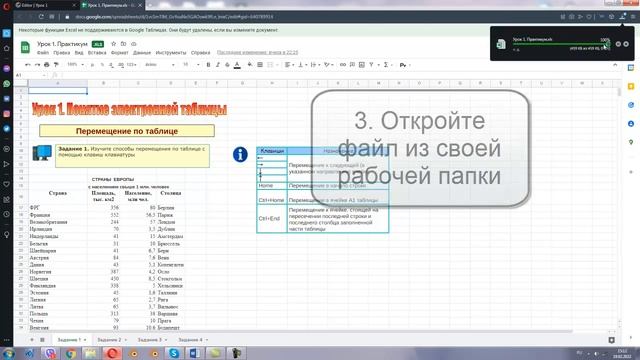
Task: Click the Google Sheets home logo
Action: 25,47
